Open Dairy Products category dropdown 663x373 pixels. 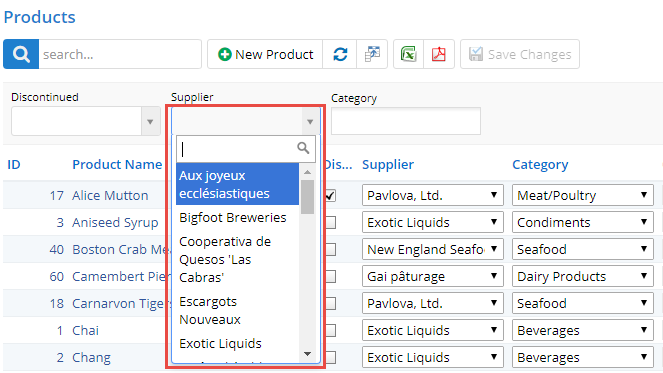coord(583,277)
